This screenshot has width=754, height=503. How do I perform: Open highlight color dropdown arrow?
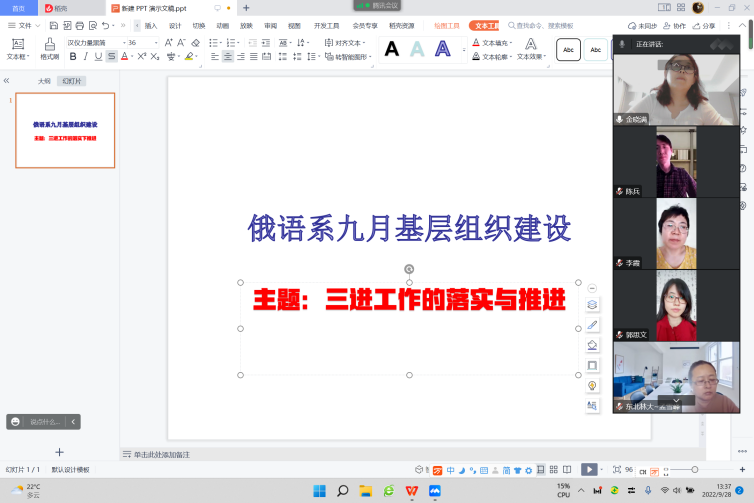(x=197, y=57)
